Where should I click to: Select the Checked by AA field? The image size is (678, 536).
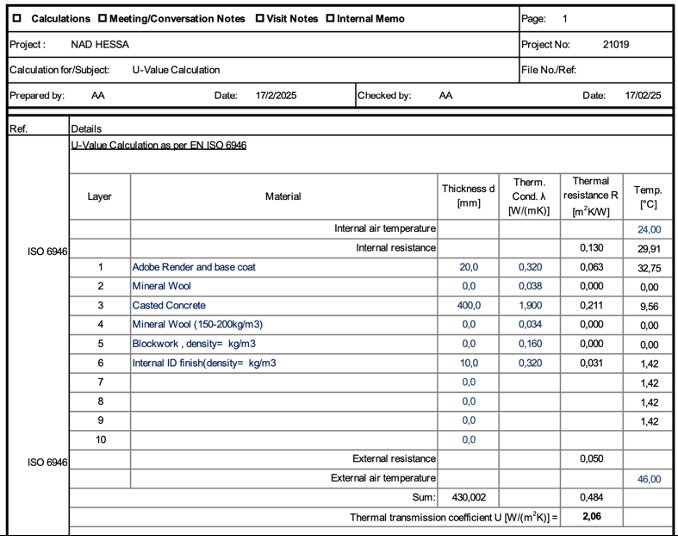coord(446,96)
